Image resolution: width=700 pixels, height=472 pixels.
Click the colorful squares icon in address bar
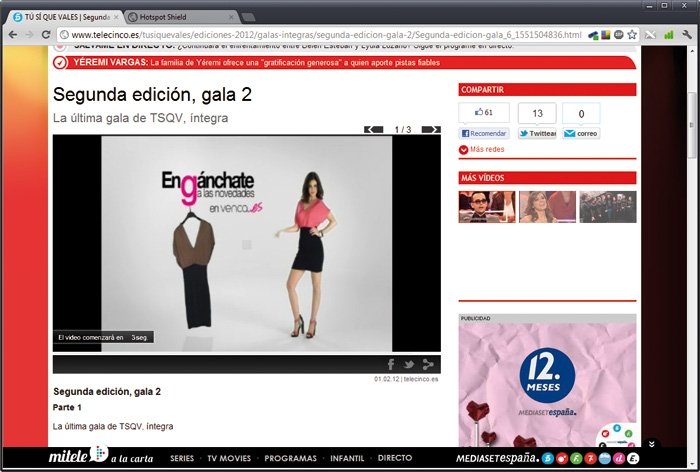[606, 34]
